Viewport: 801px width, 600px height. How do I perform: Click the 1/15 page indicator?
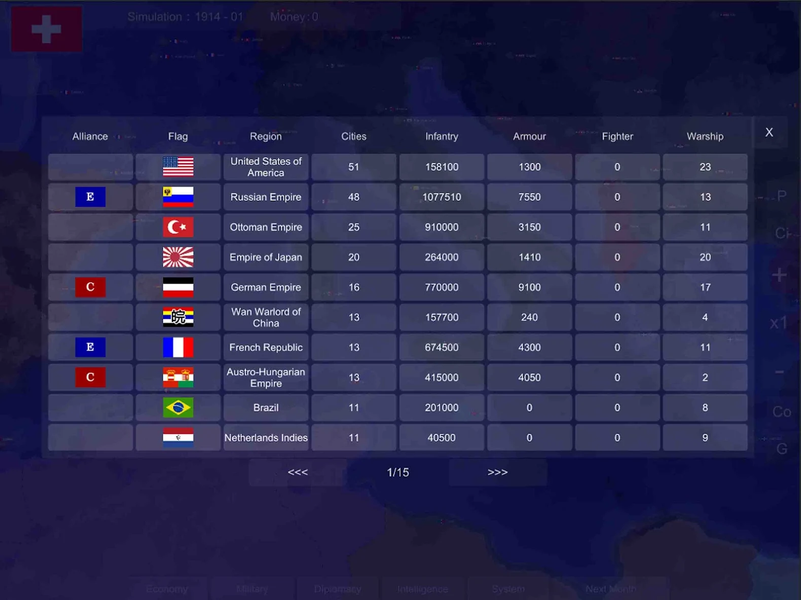pos(398,472)
